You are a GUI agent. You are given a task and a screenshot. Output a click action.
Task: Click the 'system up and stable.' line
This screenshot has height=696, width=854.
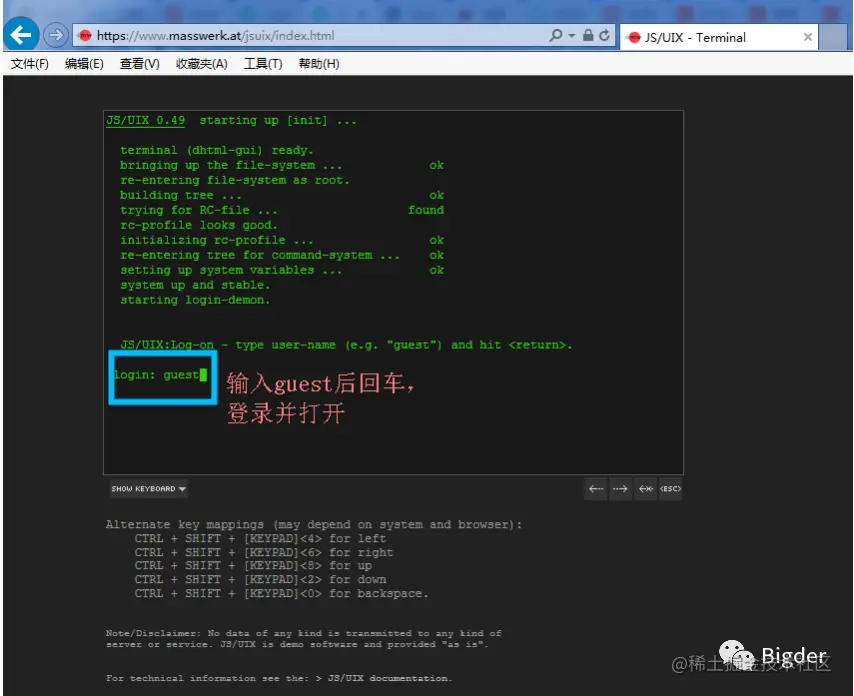point(195,285)
